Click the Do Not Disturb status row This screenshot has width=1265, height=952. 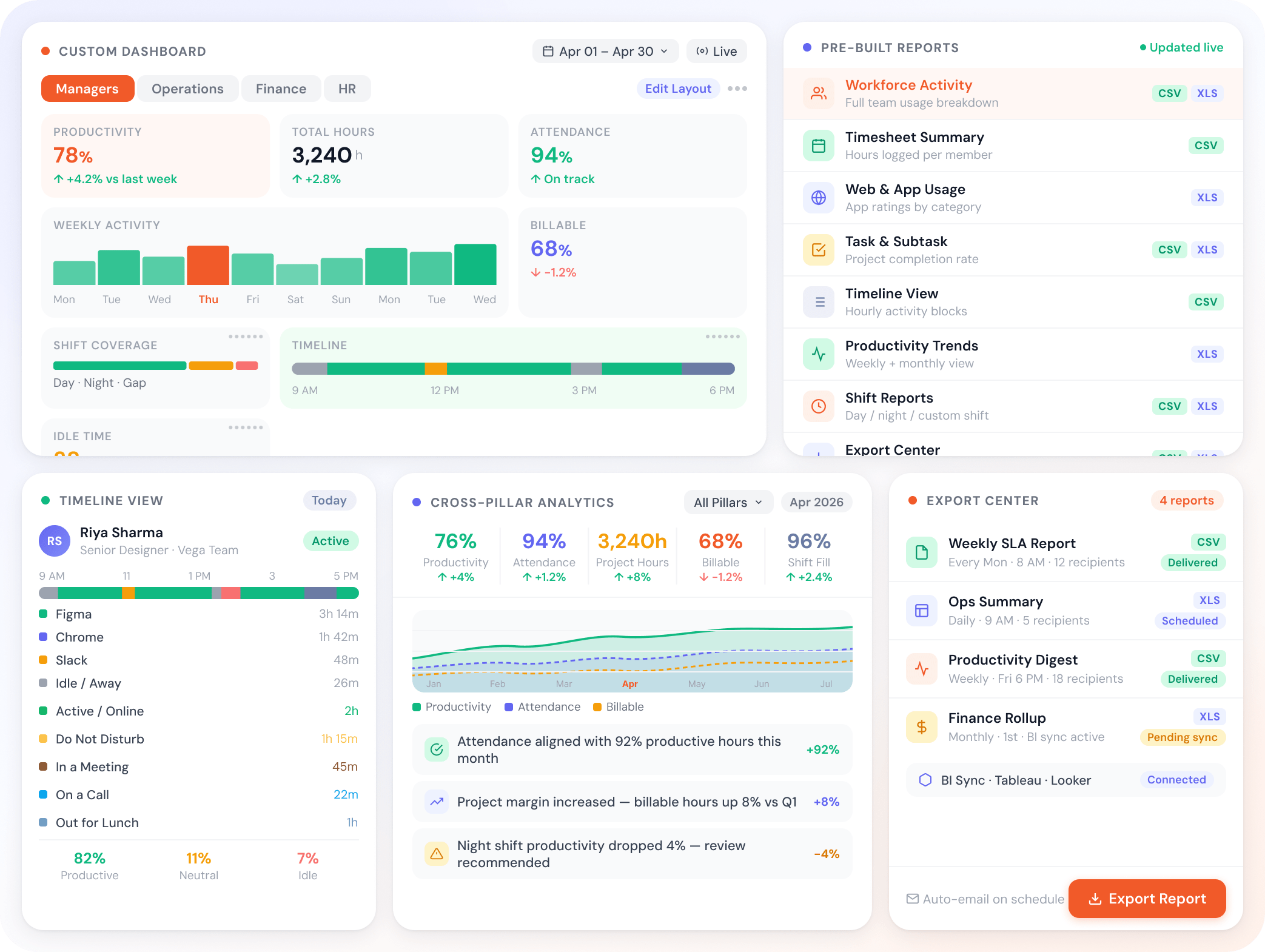199,739
